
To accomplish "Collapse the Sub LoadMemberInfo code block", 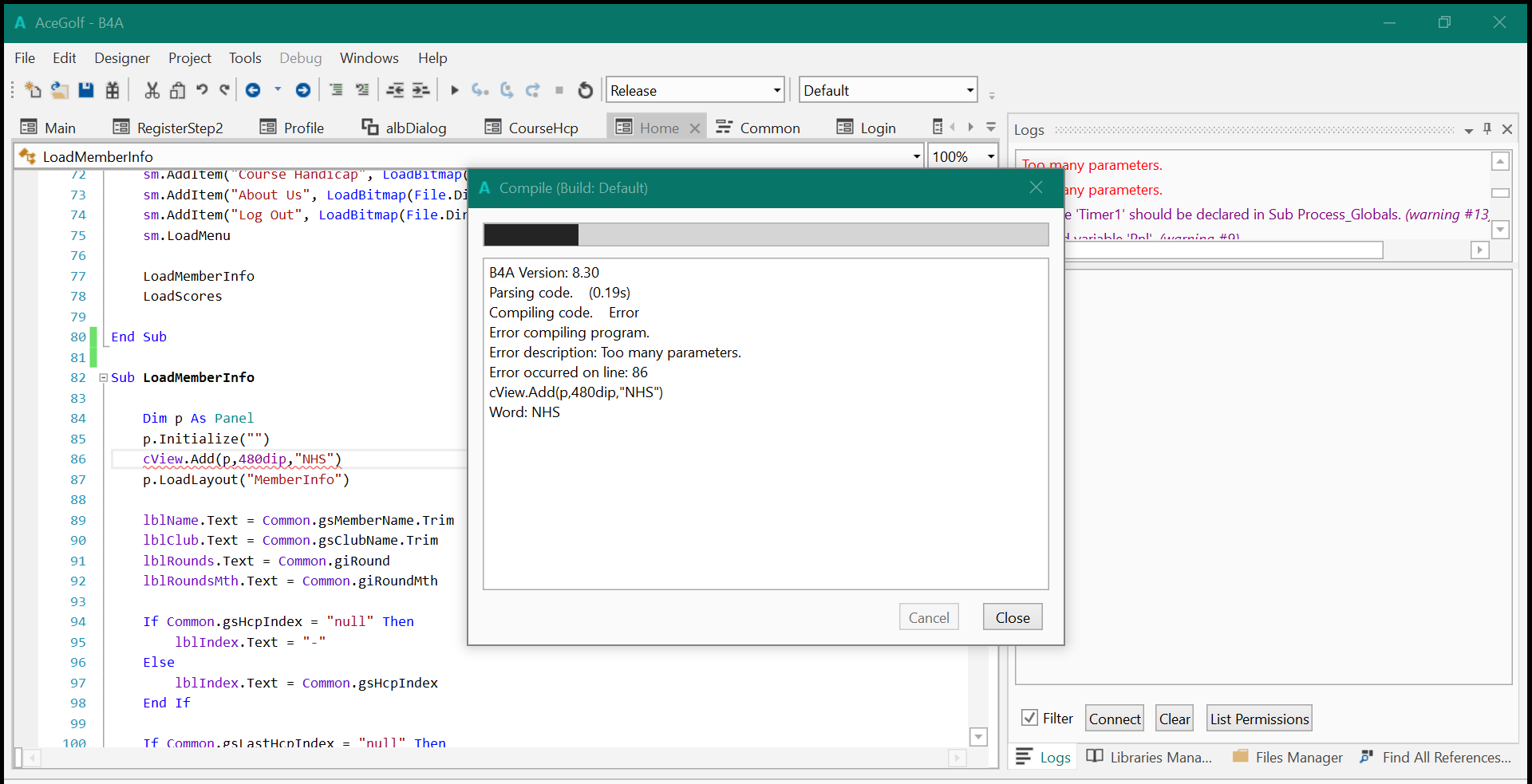I will click(x=103, y=378).
